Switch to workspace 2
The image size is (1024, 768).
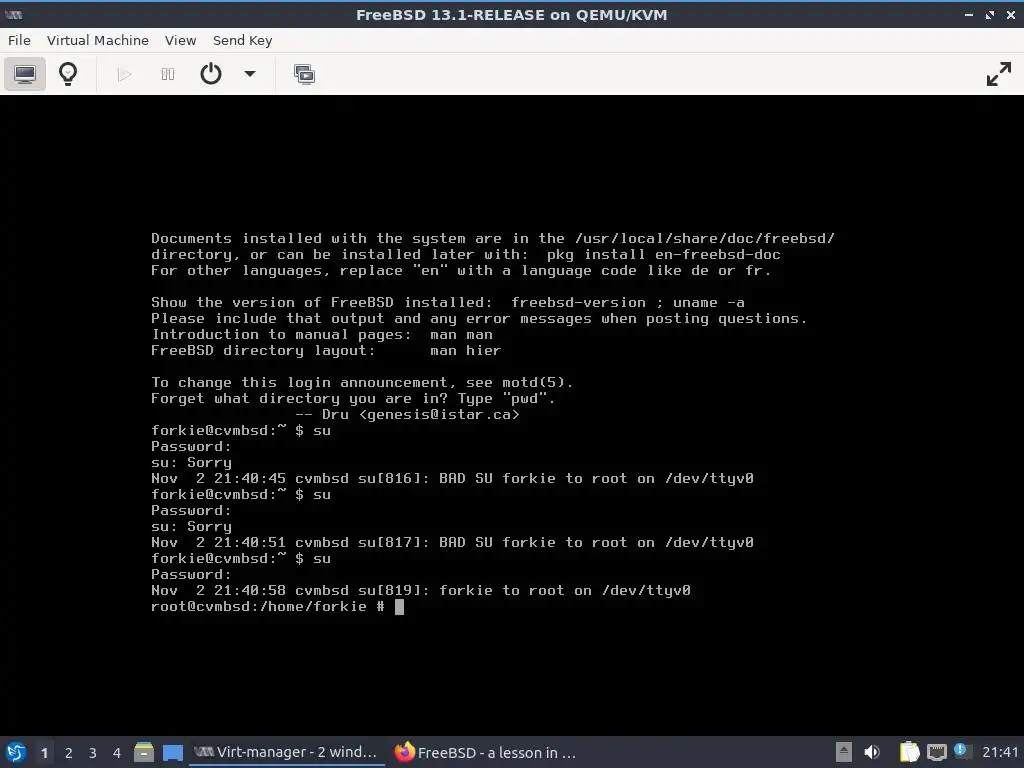(x=68, y=753)
